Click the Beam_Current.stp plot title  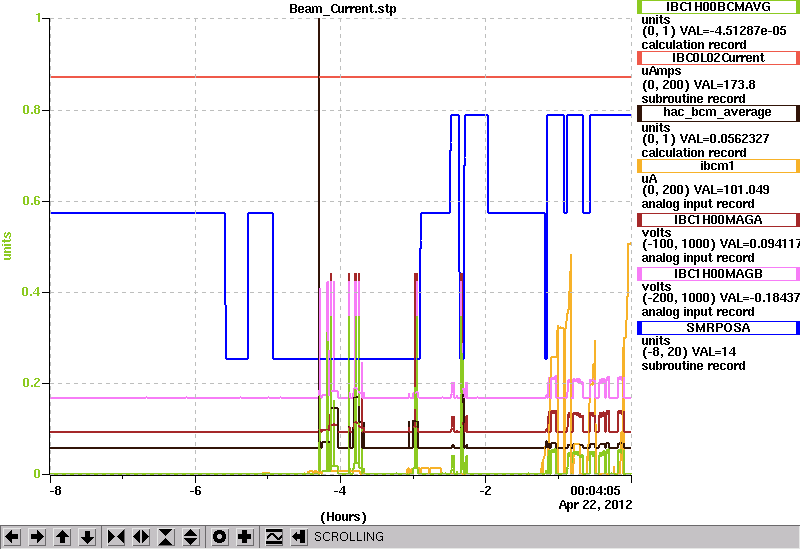342,9
